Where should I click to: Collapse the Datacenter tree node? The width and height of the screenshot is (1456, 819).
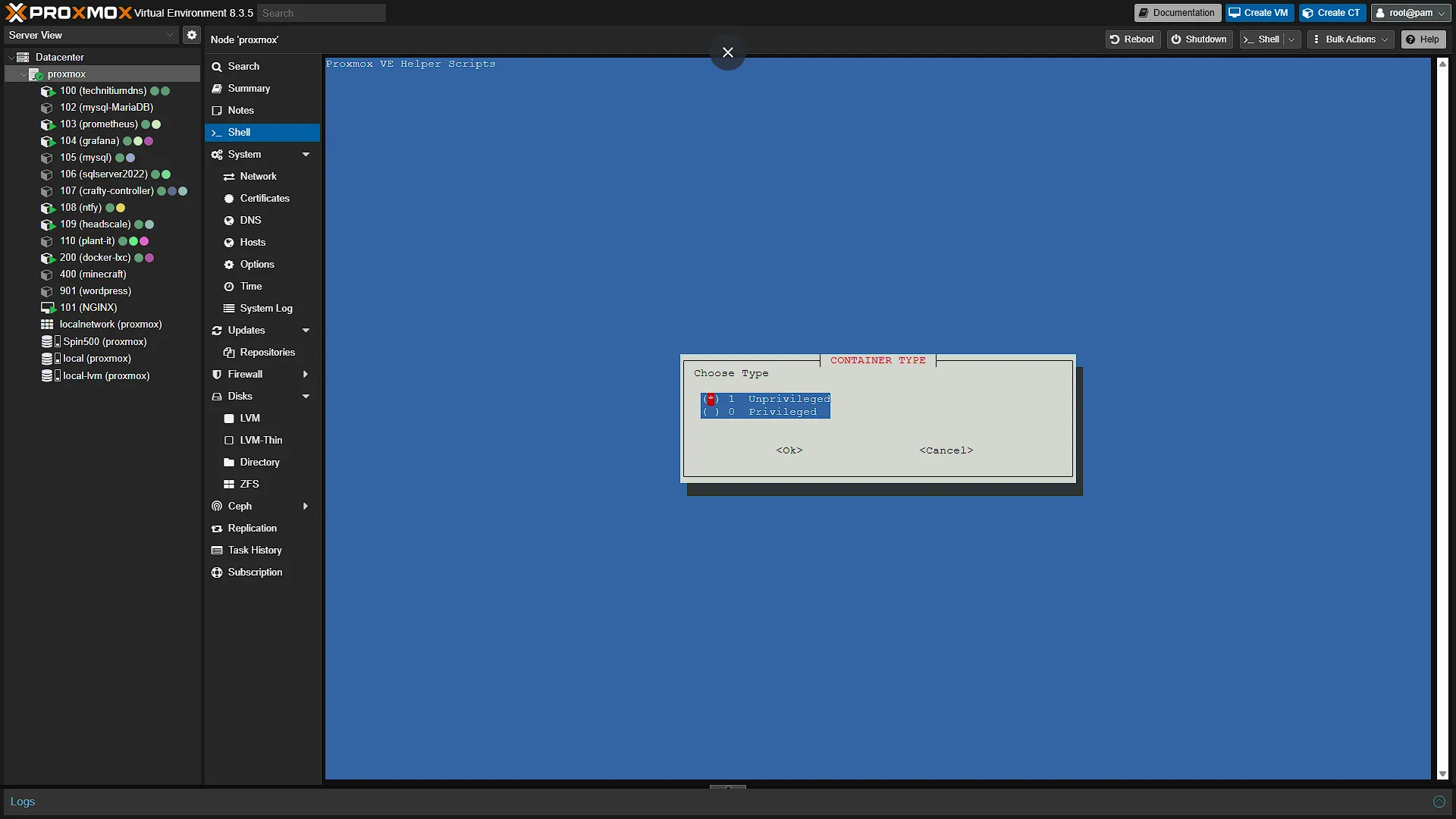click(x=11, y=58)
